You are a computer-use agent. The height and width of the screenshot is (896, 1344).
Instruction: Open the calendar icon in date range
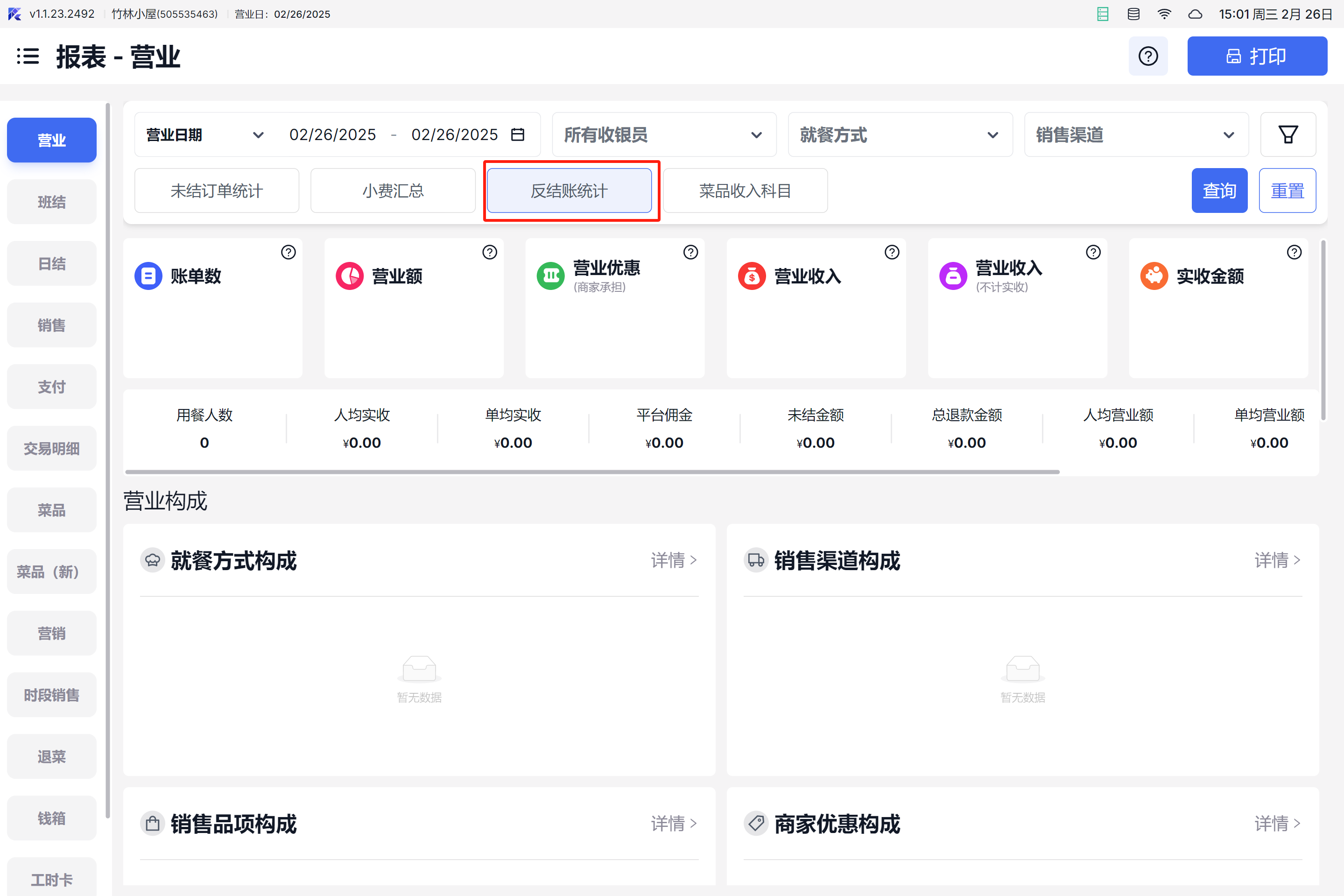pyautogui.click(x=518, y=135)
